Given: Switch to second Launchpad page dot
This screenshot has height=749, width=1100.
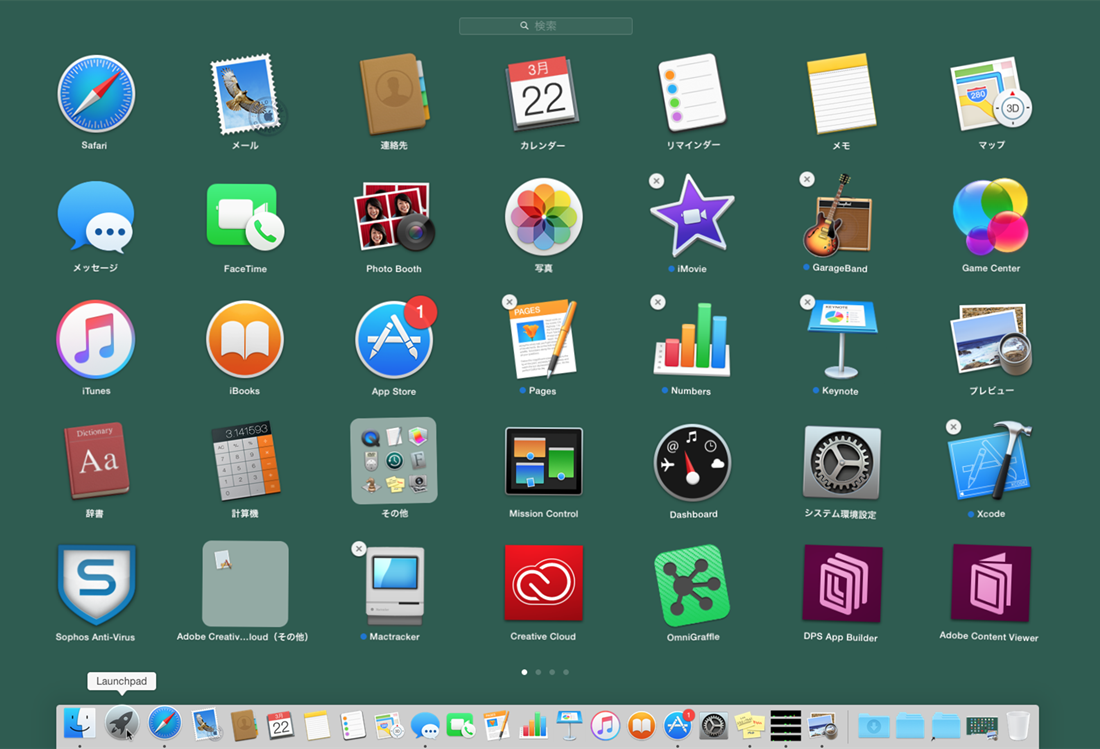Looking at the screenshot, I should click(538, 672).
